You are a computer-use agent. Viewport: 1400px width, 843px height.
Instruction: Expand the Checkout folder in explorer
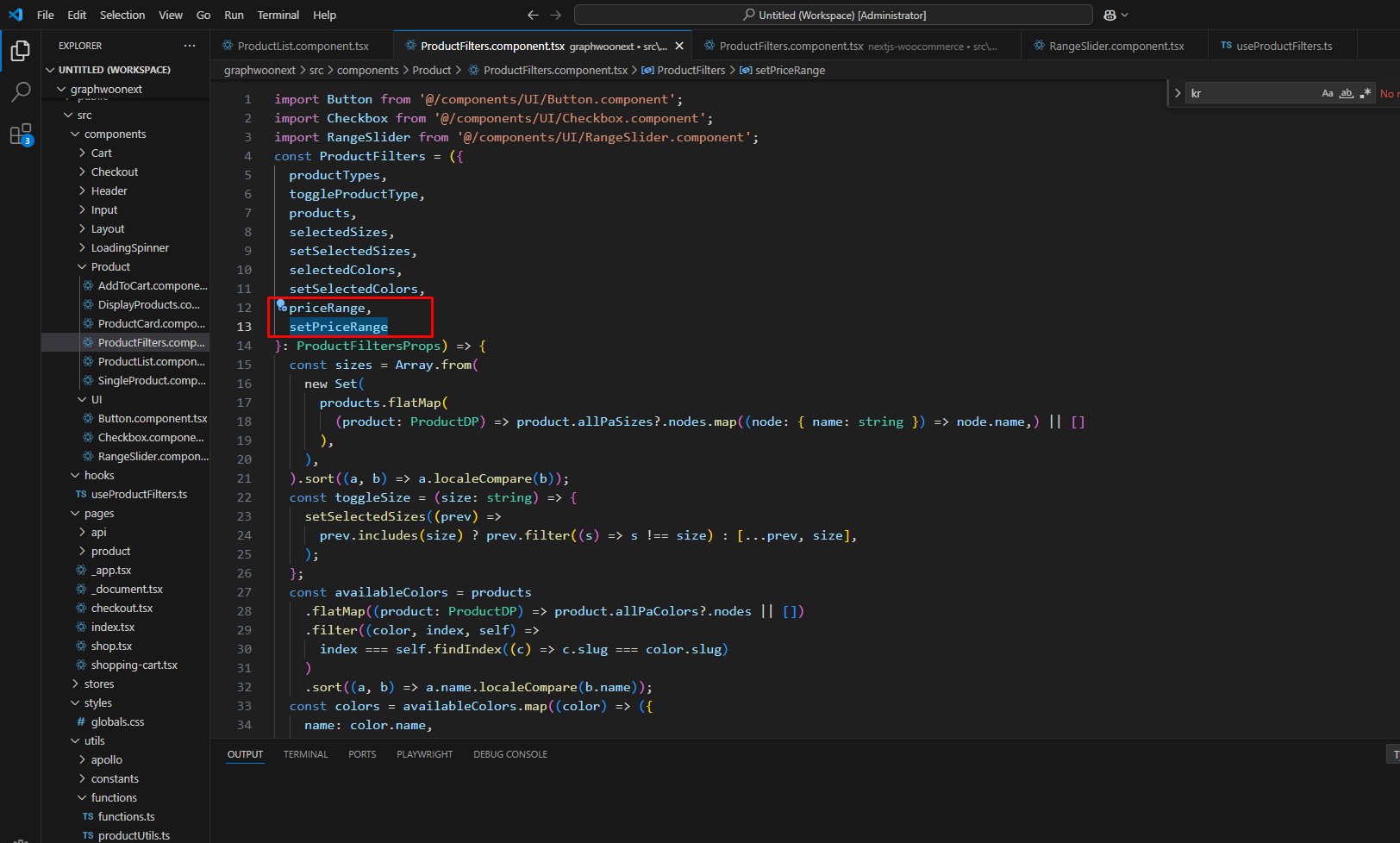[114, 172]
